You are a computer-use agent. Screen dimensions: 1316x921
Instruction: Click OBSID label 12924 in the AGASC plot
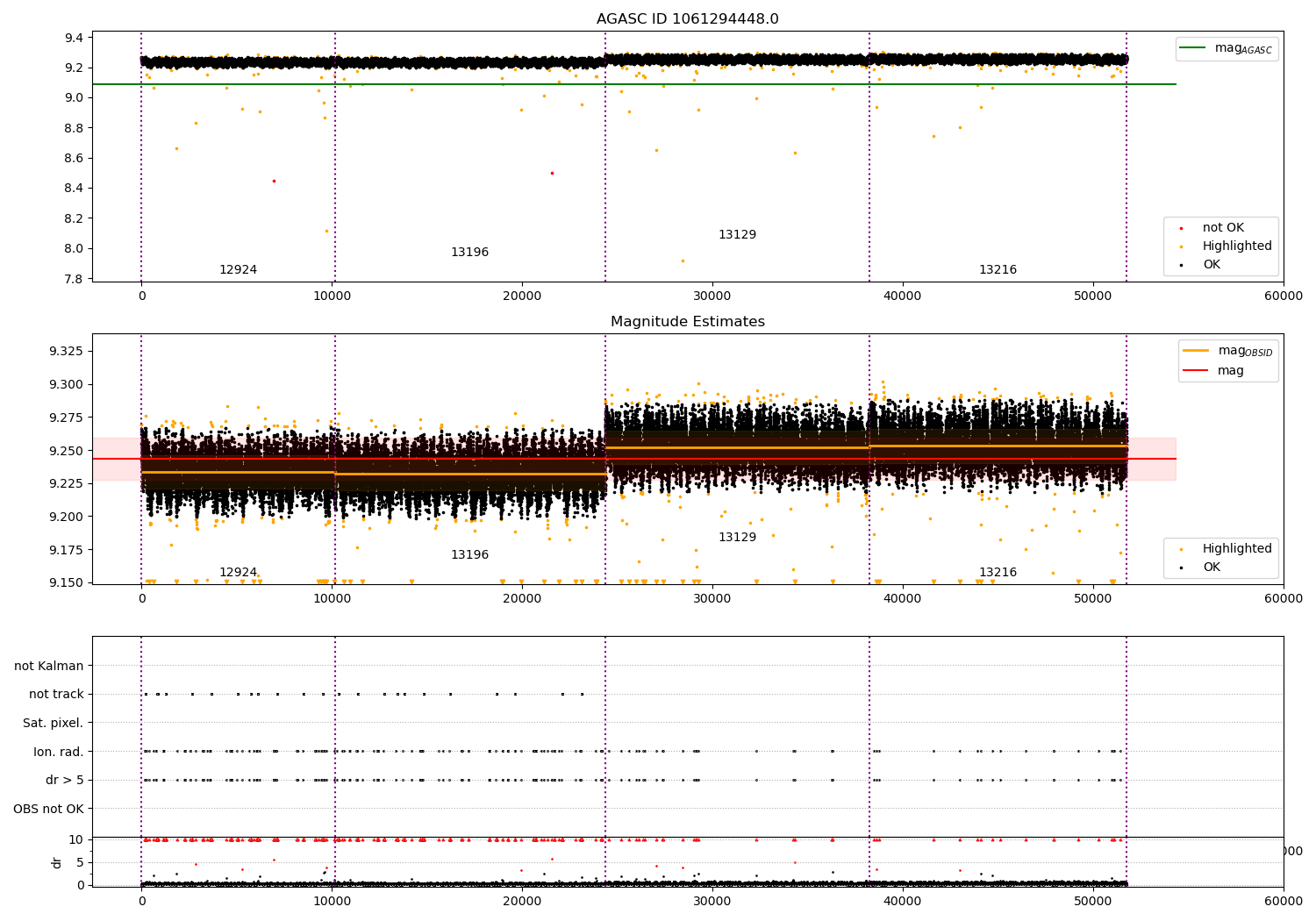click(x=238, y=270)
